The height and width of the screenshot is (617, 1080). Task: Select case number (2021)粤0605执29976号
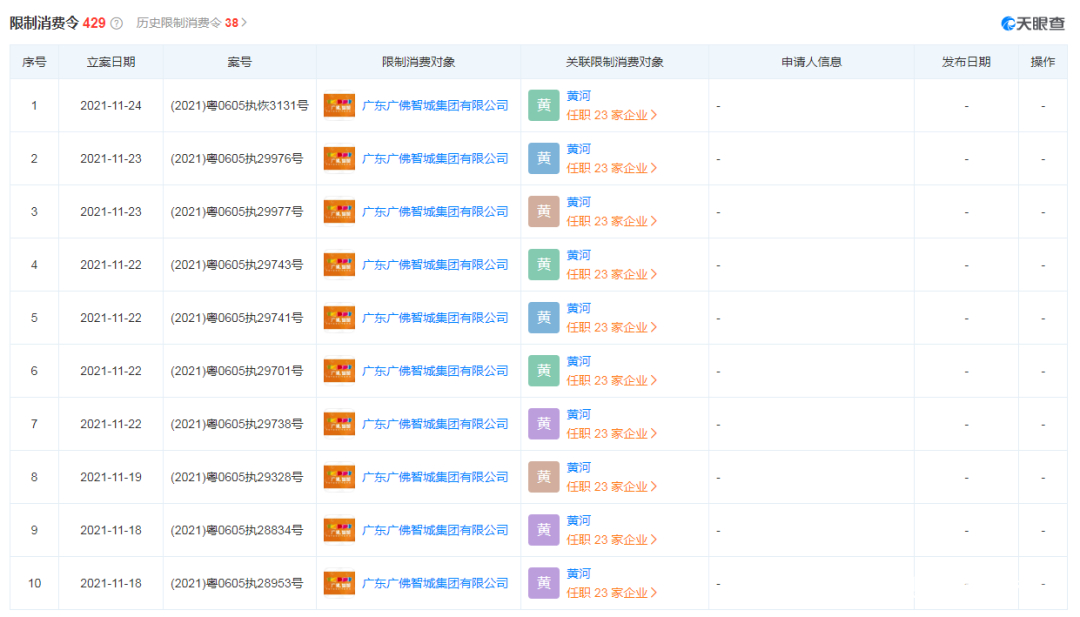tap(236, 158)
